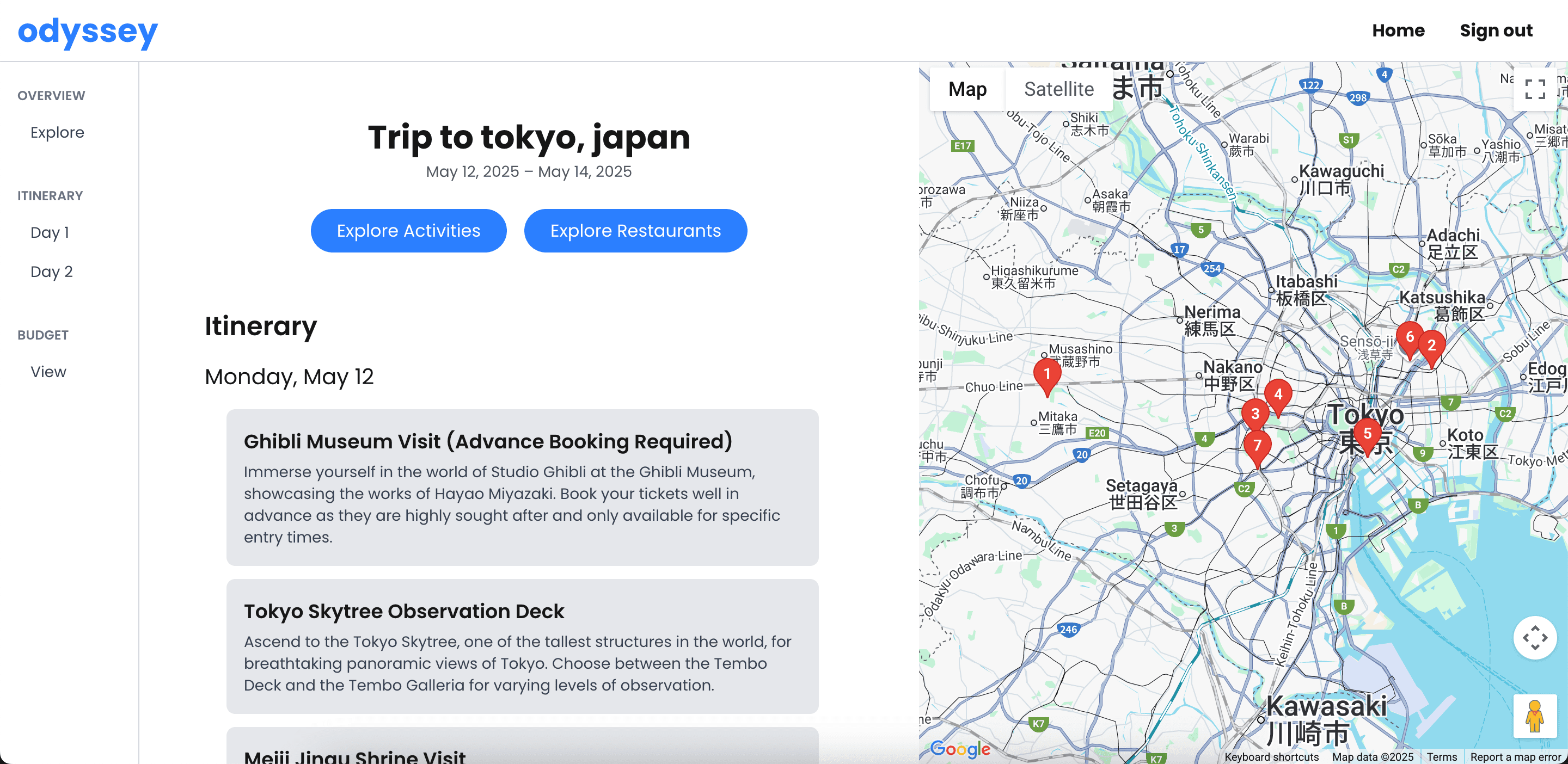Open map Keyboard shortcuts
Image resolution: width=1568 pixels, height=764 pixels.
point(1272,757)
